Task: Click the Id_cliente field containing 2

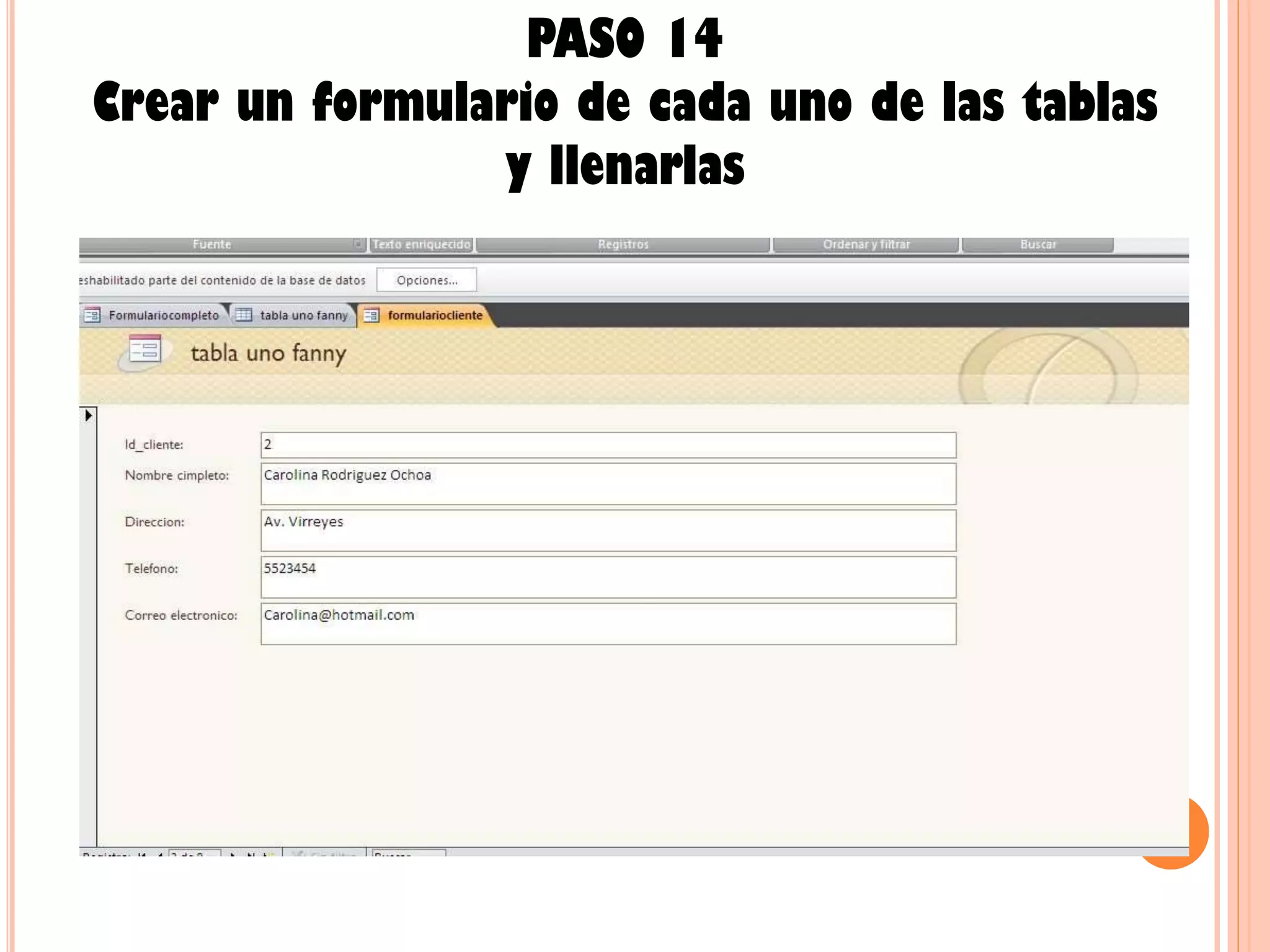Action: pyautogui.click(x=608, y=445)
